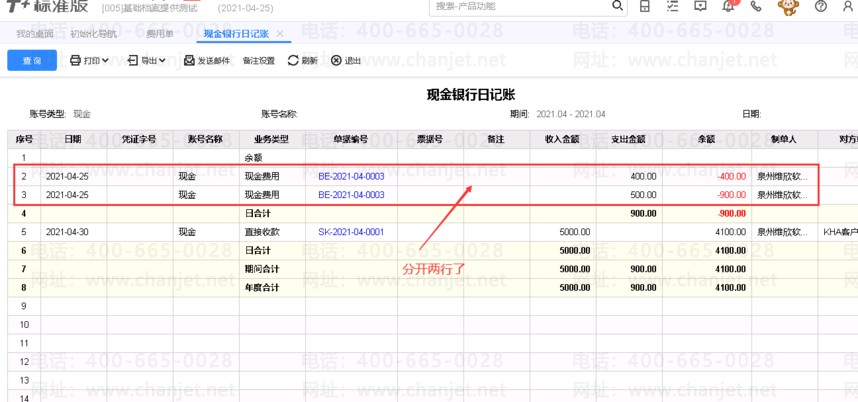Click the 序号 column header
Viewport: 858px width, 402px height.
pos(24,139)
